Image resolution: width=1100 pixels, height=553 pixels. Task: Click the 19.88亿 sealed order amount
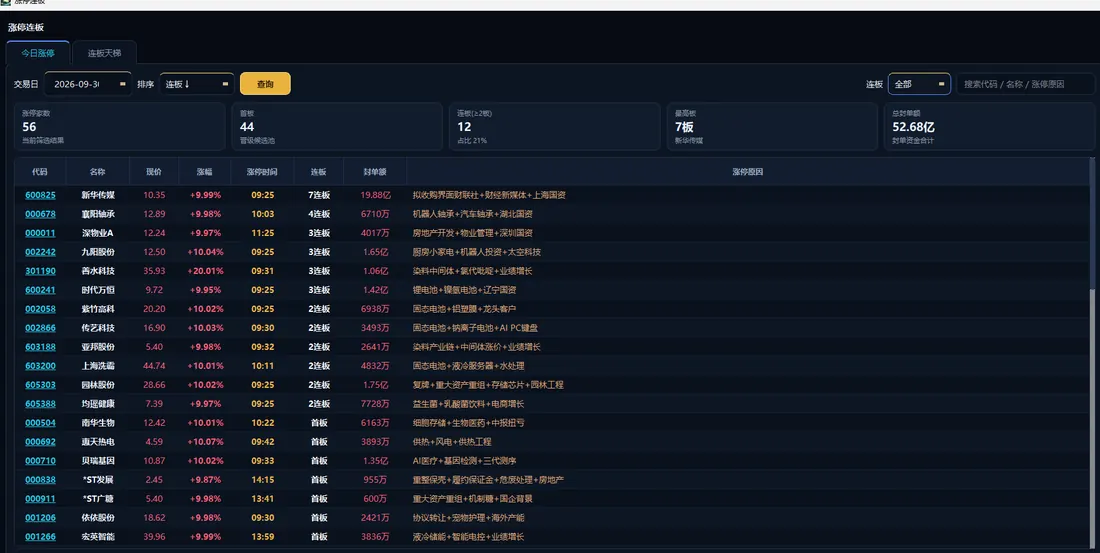click(375, 195)
